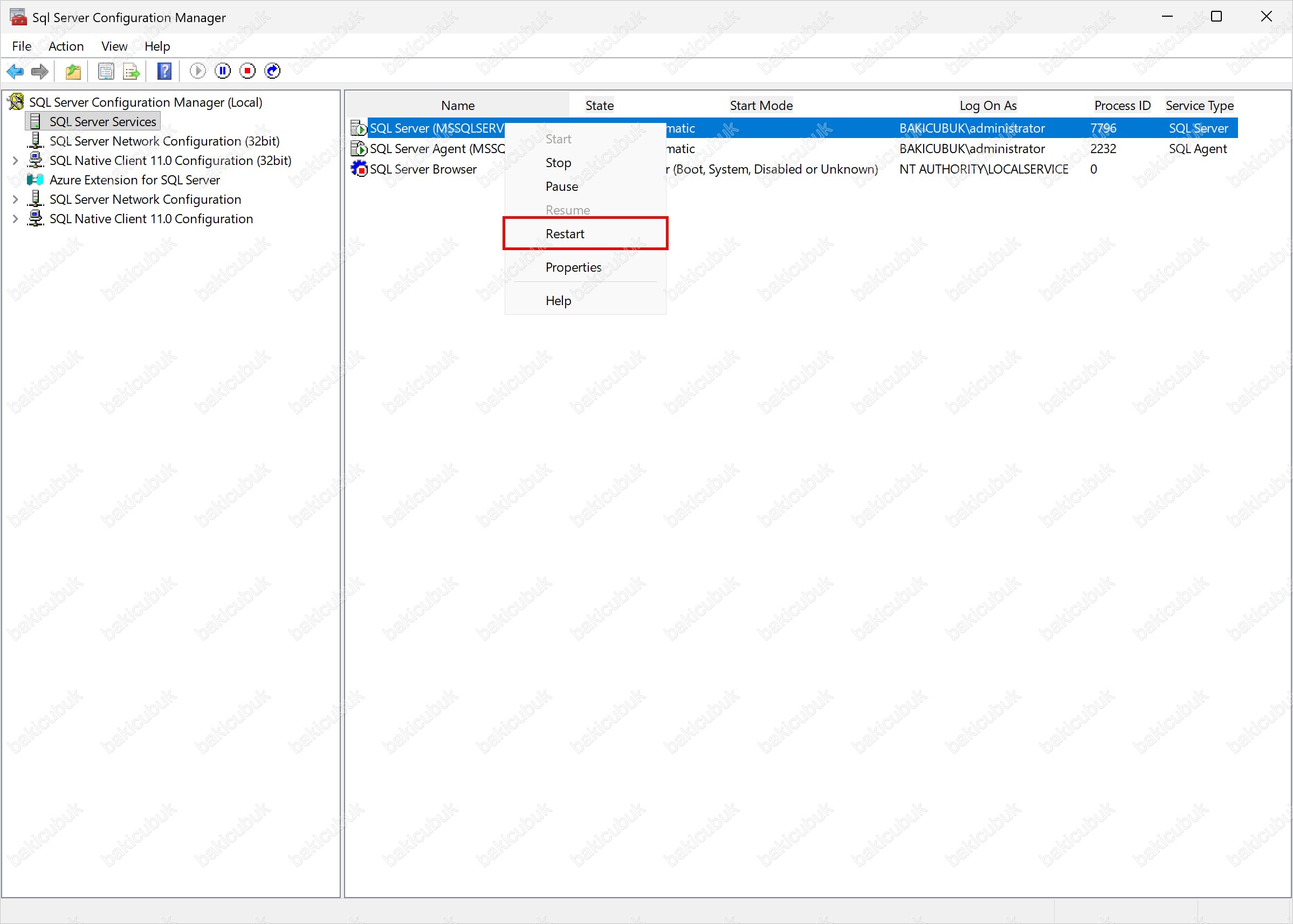Click the Back arrow toolbar icon
1293x924 pixels.
[x=15, y=71]
